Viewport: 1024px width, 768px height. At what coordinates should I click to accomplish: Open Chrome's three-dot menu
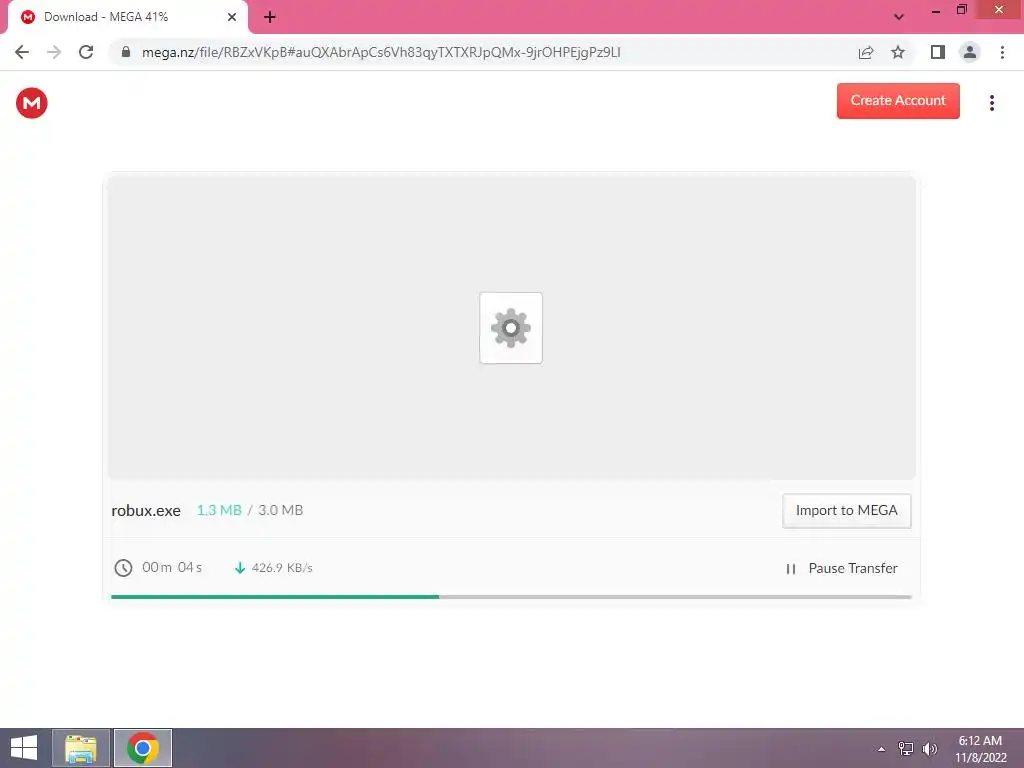(x=1002, y=52)
